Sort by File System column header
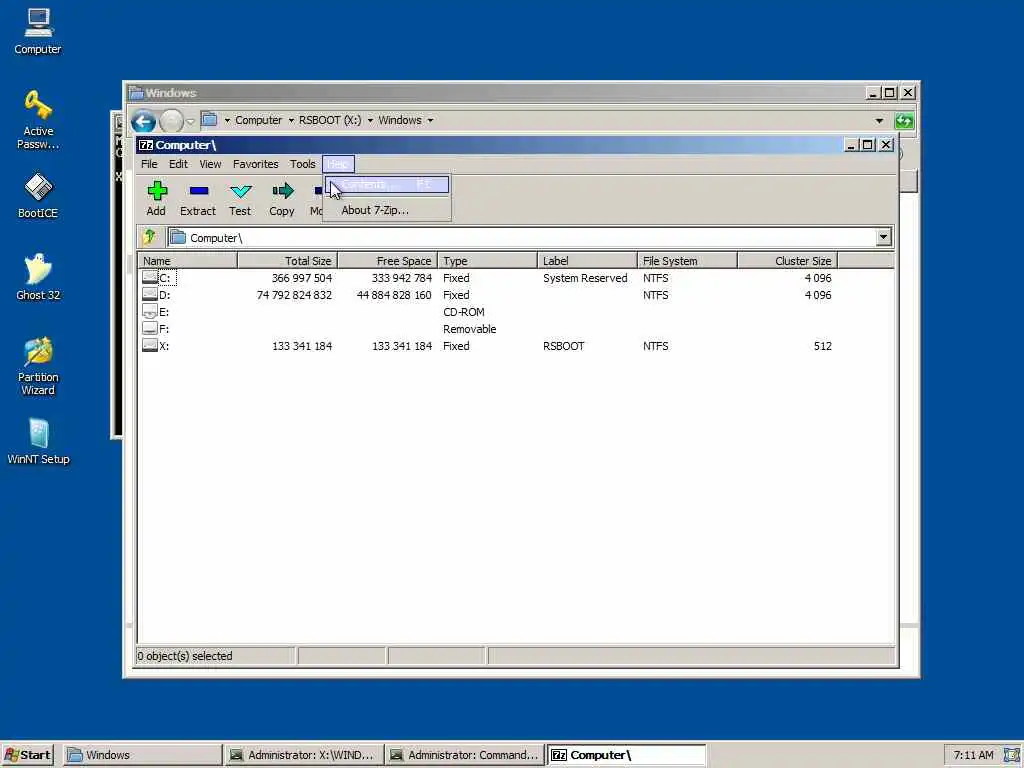 (x=687, y=261)
